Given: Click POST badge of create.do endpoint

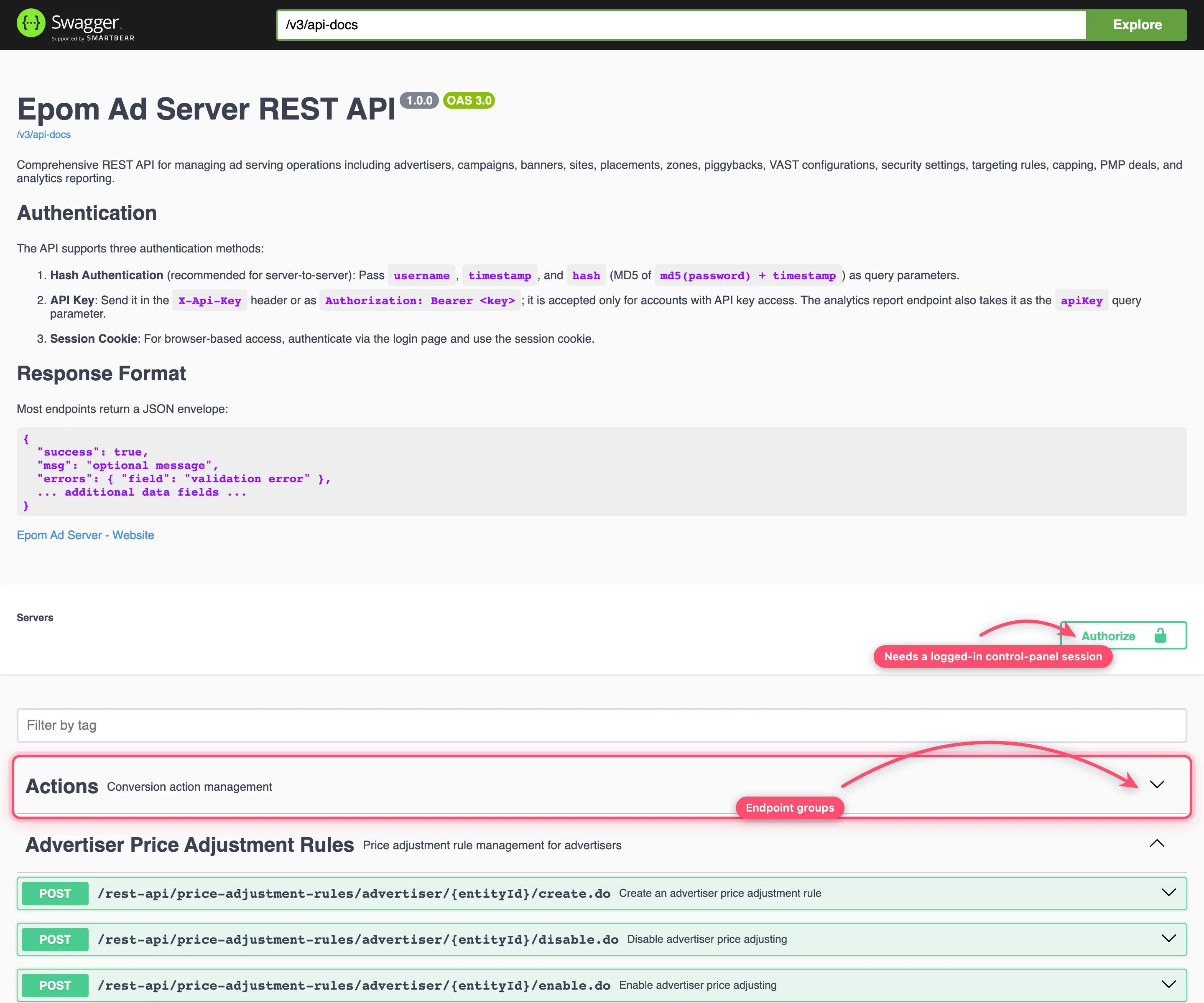Looking at the screenshot, I should [x=55, y=893].
